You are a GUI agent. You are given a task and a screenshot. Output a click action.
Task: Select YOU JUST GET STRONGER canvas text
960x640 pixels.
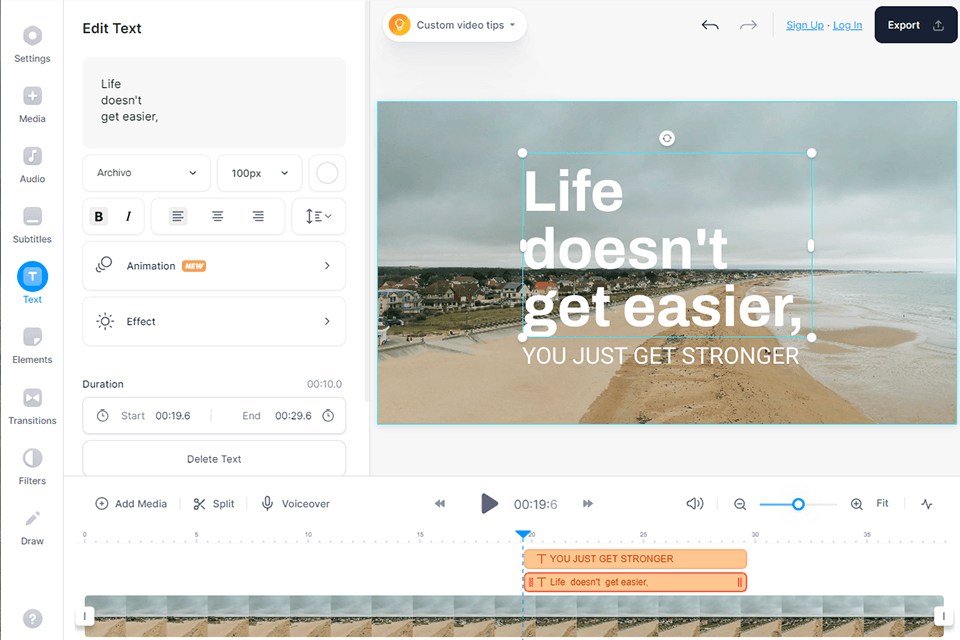click(660, 356)
